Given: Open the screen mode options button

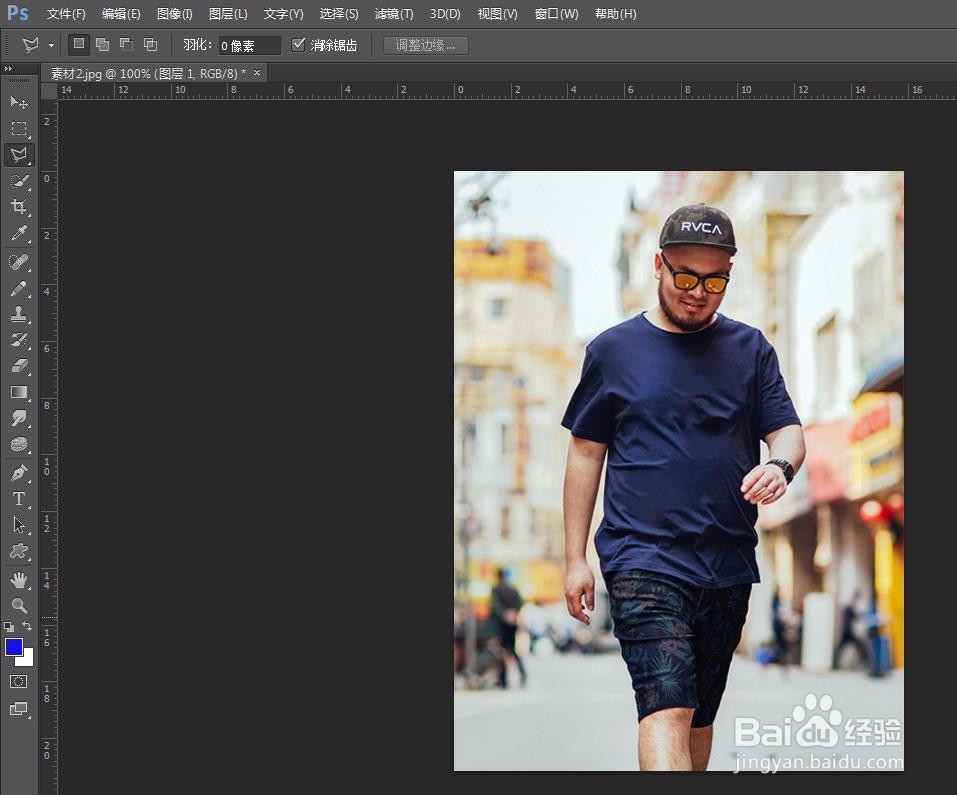Looking at the screenshot, I should click(x=19, y=709).
